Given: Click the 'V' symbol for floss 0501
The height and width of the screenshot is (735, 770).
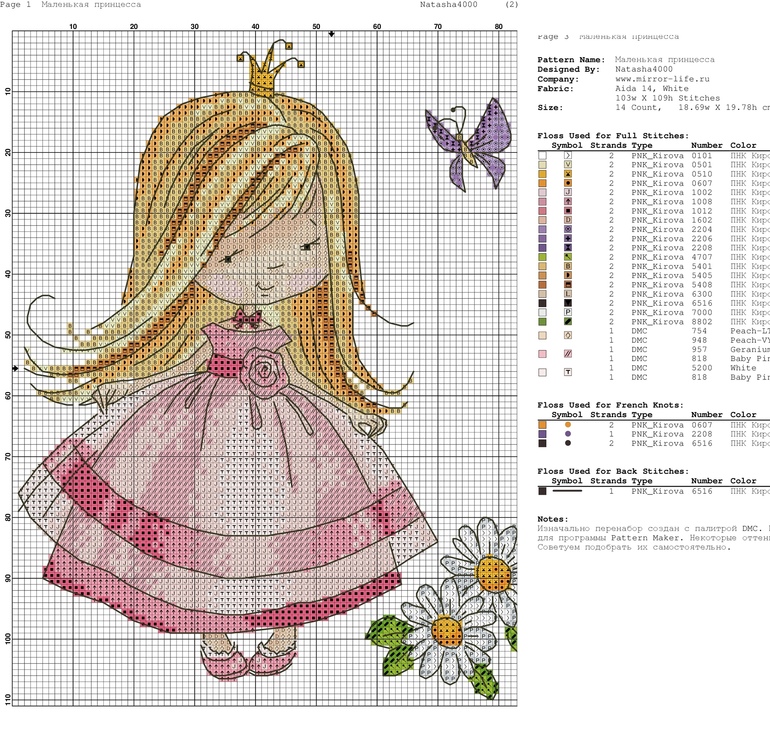Looking at the screenshot, I should [568, 165].
